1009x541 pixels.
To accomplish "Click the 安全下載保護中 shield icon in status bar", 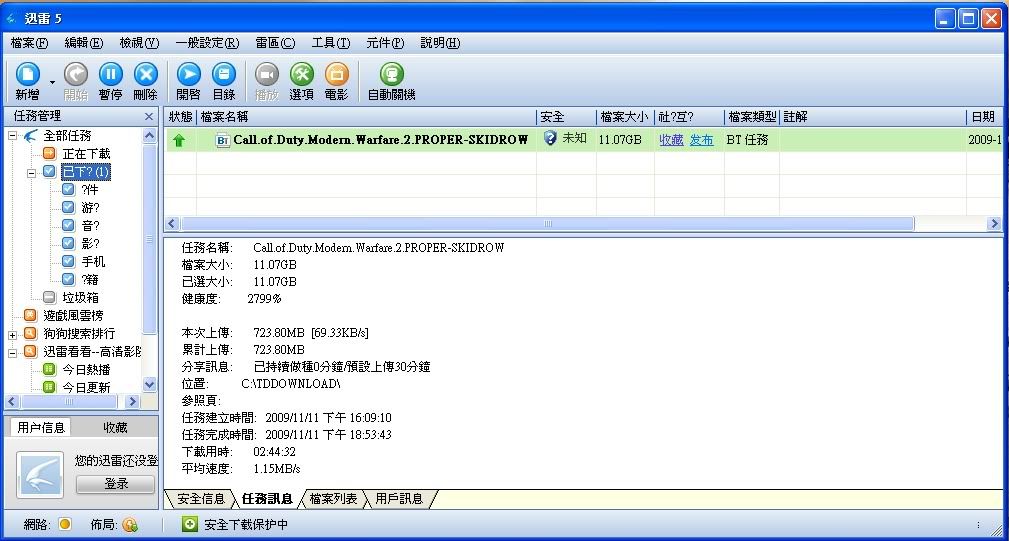I will [190, 524].
